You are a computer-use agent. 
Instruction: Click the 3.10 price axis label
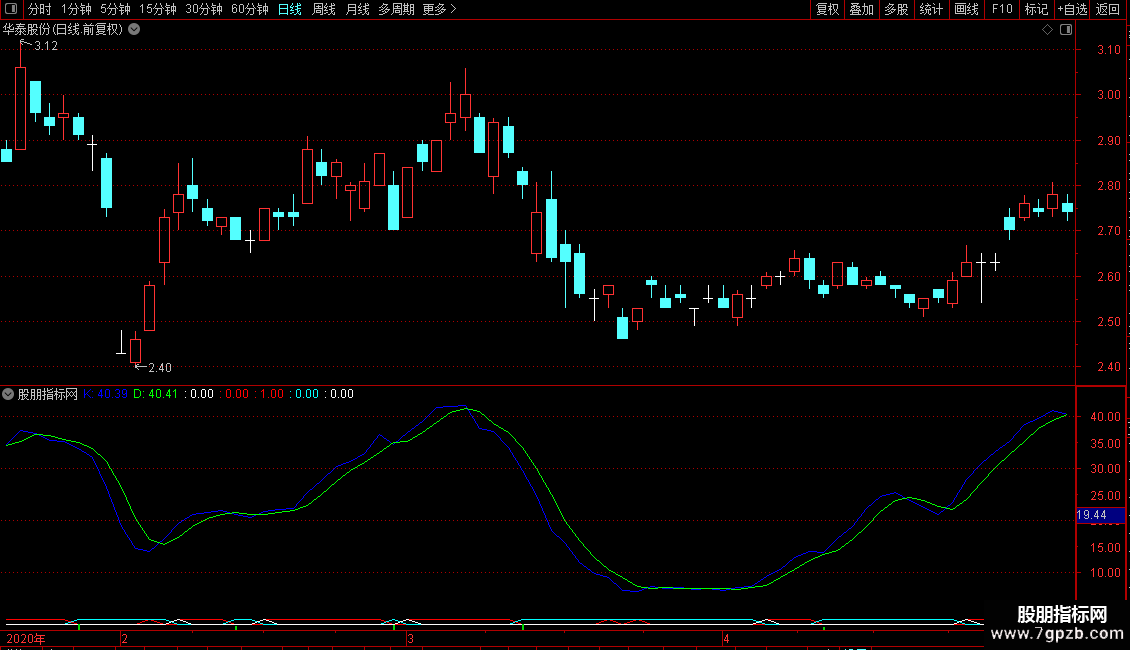[1109, 50]
